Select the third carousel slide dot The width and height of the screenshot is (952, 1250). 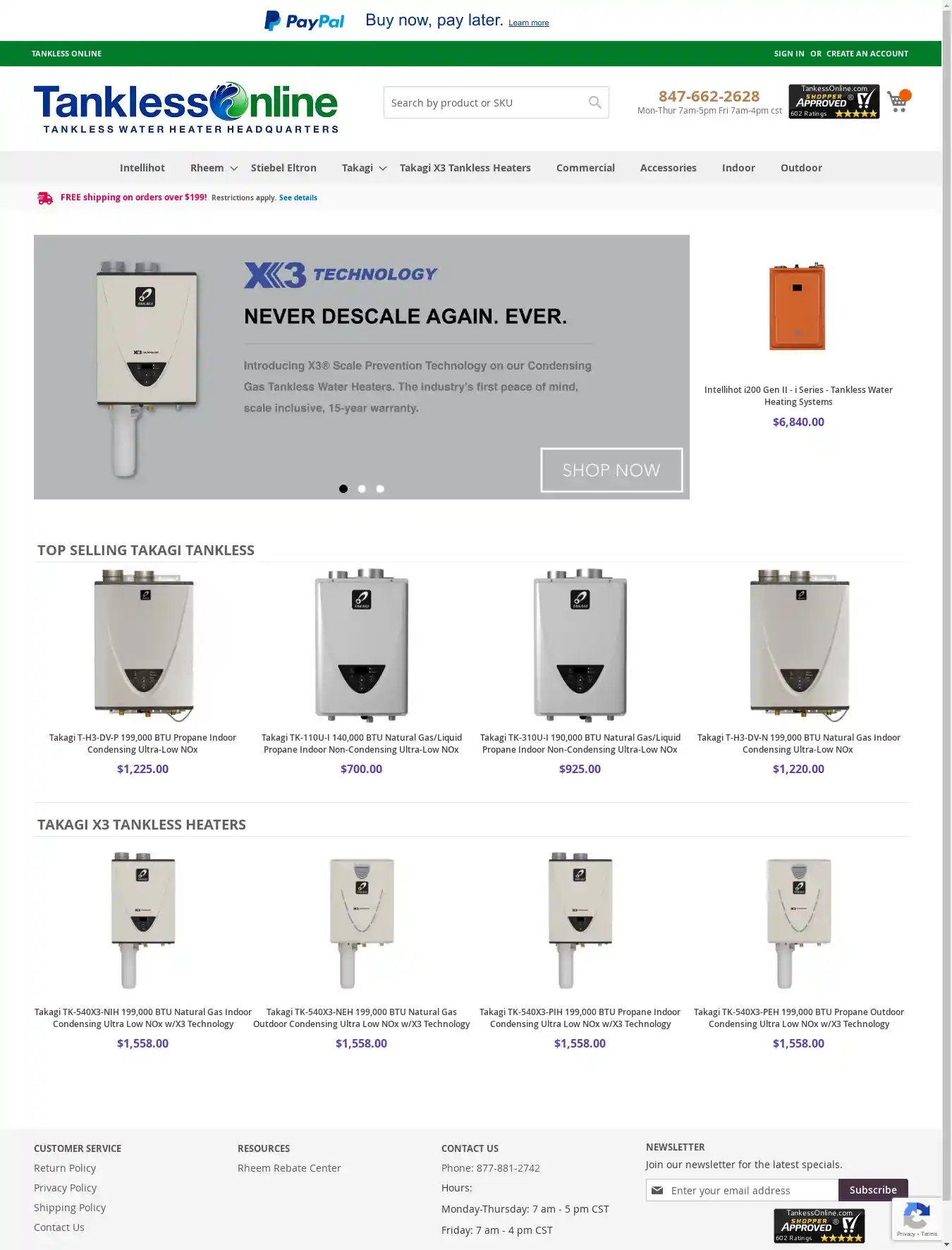[380, 489]
